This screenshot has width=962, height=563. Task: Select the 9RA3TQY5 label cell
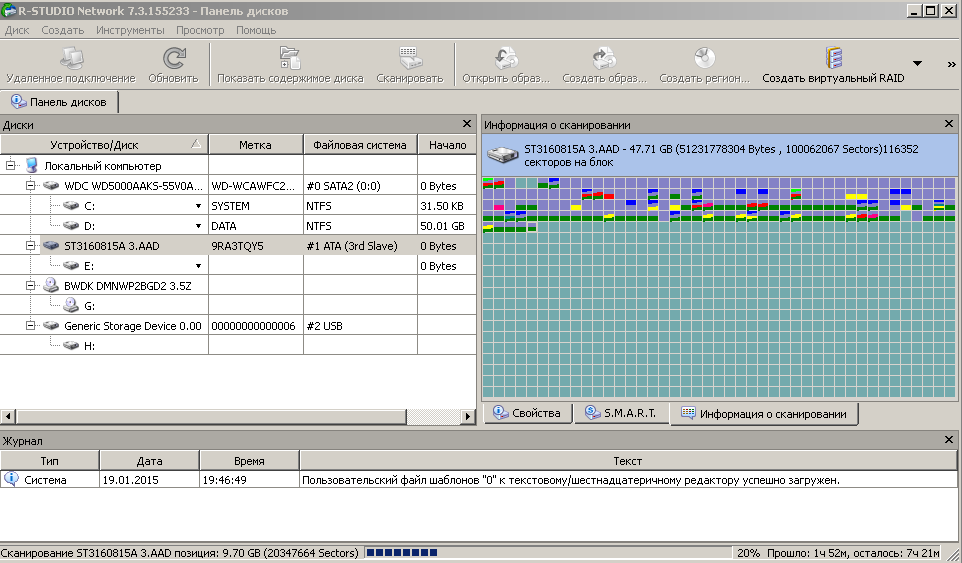pos(256,246)
